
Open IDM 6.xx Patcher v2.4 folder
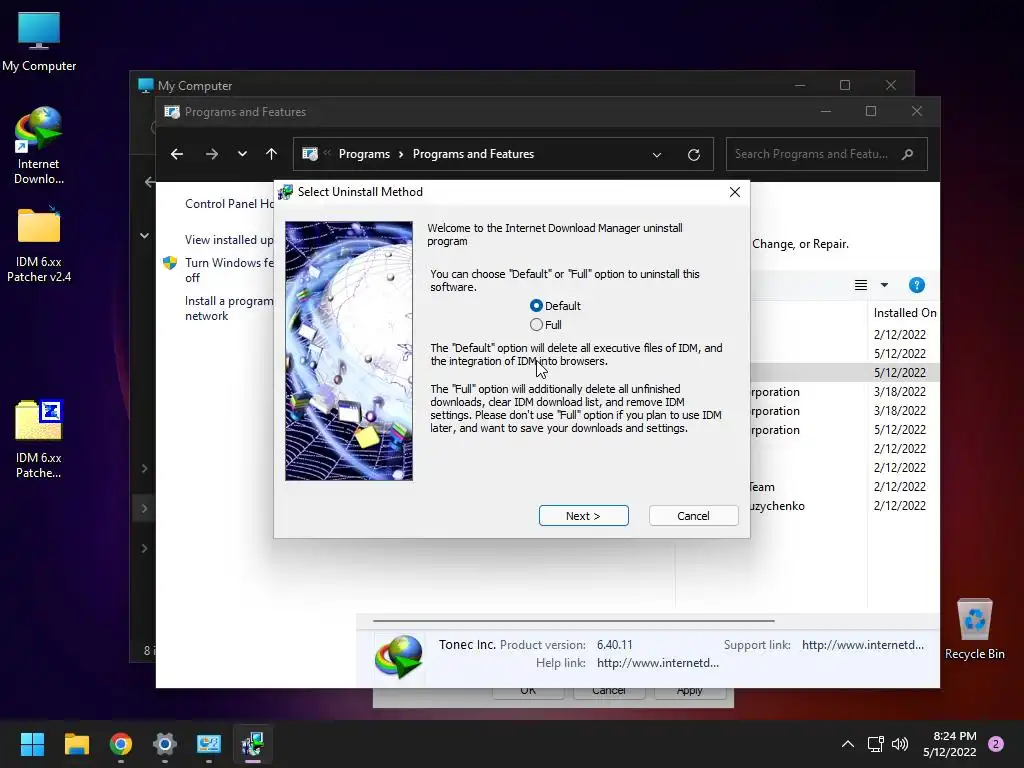(x=39, y=245)
